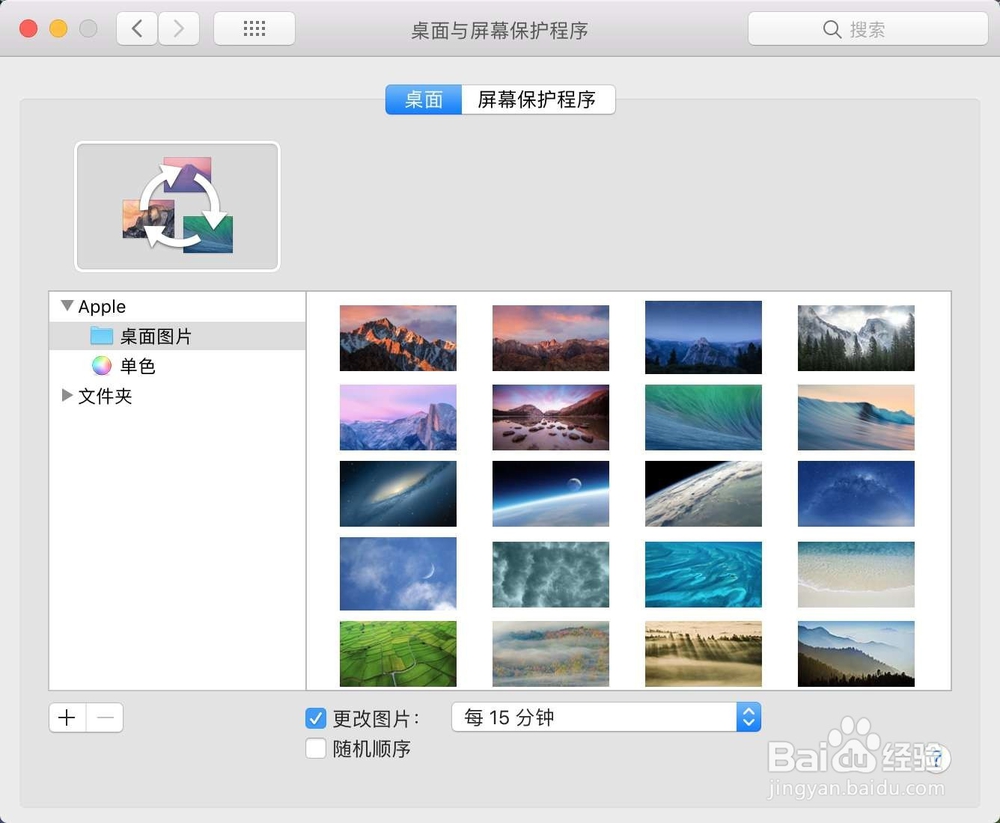
Task: Choose the Milky Way starry sky wallpaper
Action: pyautogui.click(x=856, y=494)
